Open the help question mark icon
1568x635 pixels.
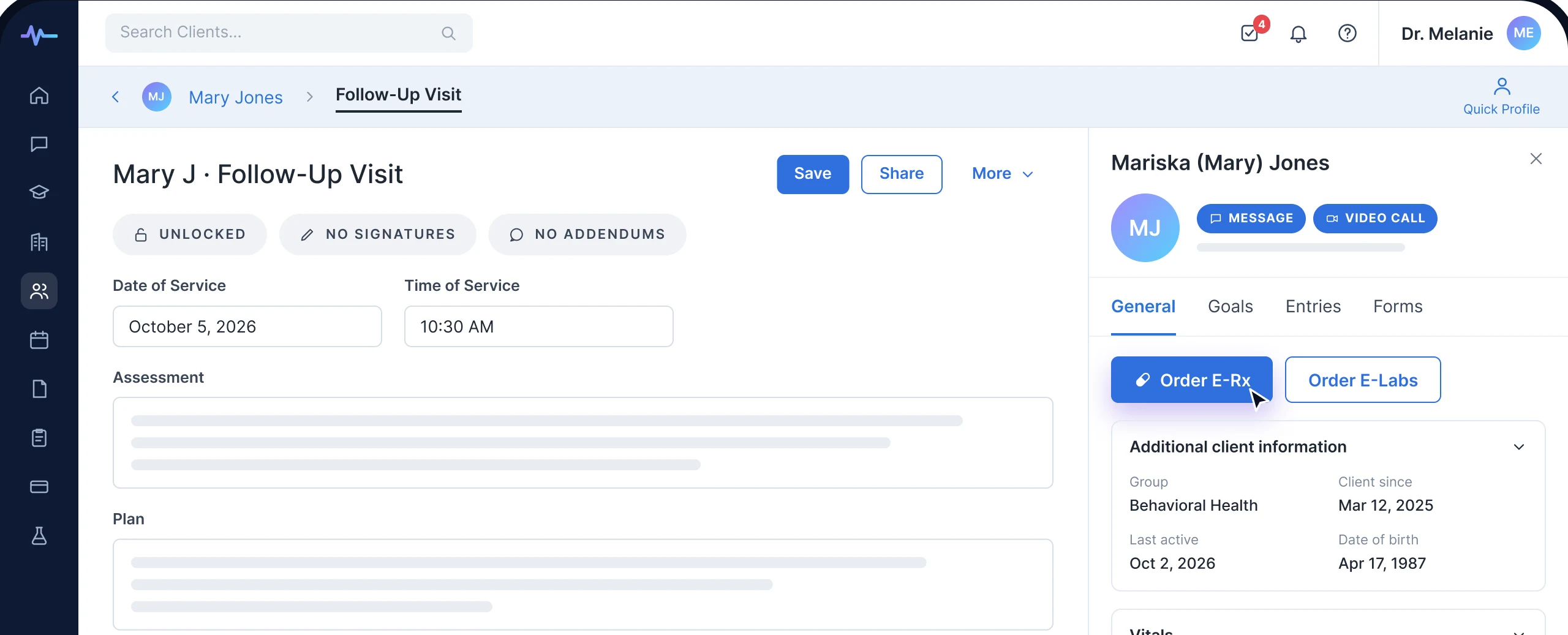[x=1347, y=33]
